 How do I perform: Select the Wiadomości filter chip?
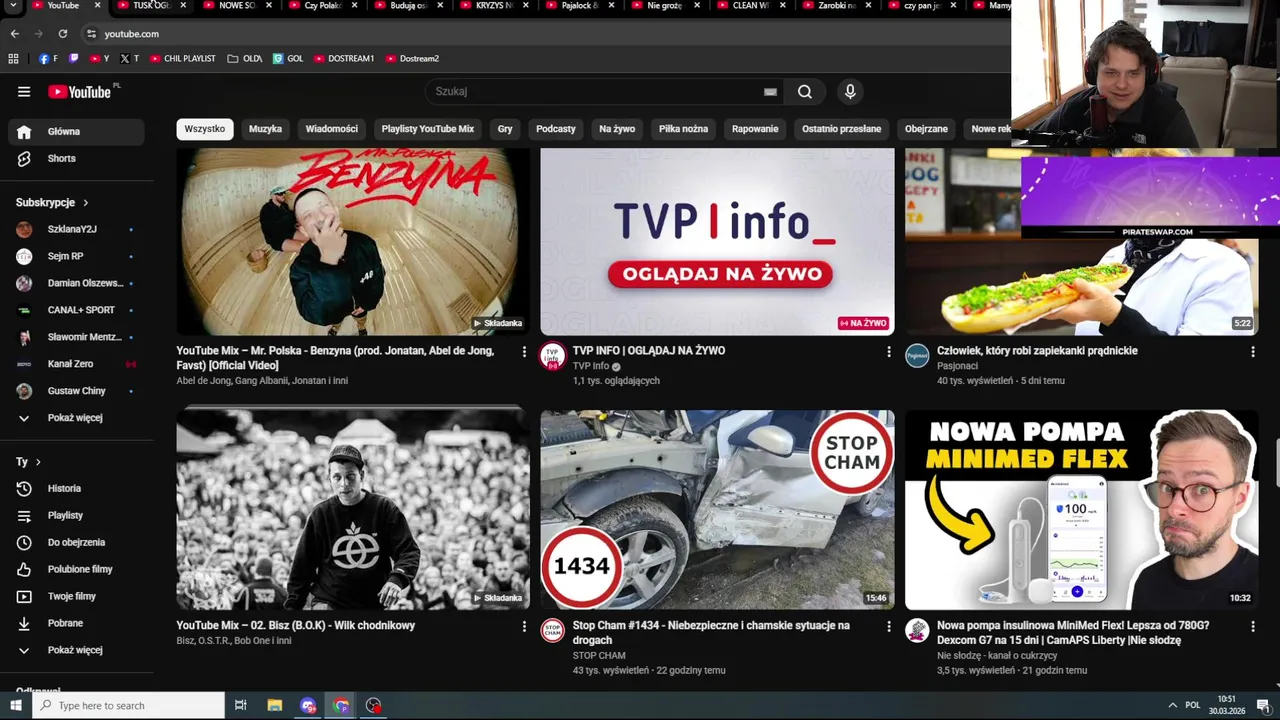pos(332,129)
